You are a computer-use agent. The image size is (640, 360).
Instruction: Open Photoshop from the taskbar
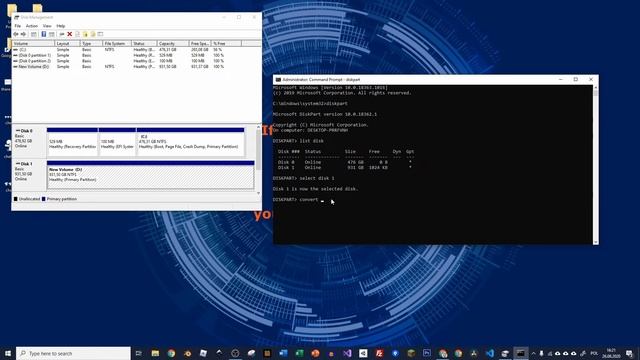point(427,353)
